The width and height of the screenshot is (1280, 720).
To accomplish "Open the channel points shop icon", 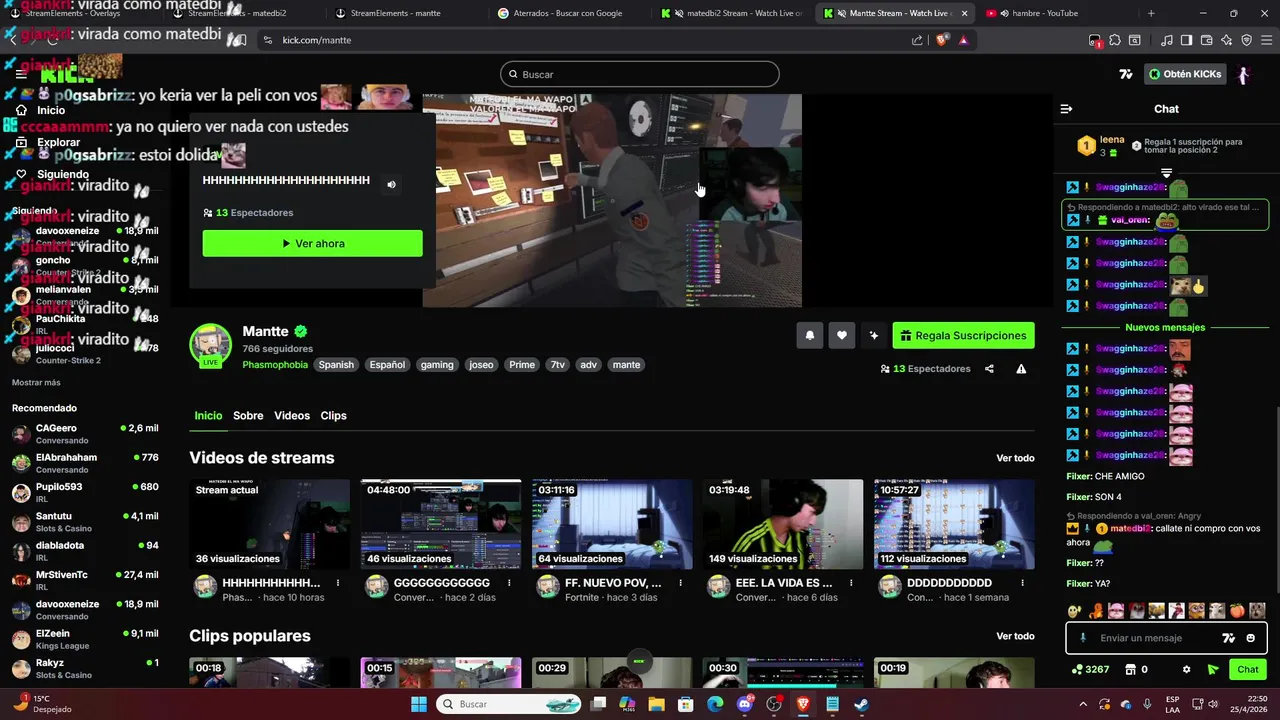I will (1131, 669).
